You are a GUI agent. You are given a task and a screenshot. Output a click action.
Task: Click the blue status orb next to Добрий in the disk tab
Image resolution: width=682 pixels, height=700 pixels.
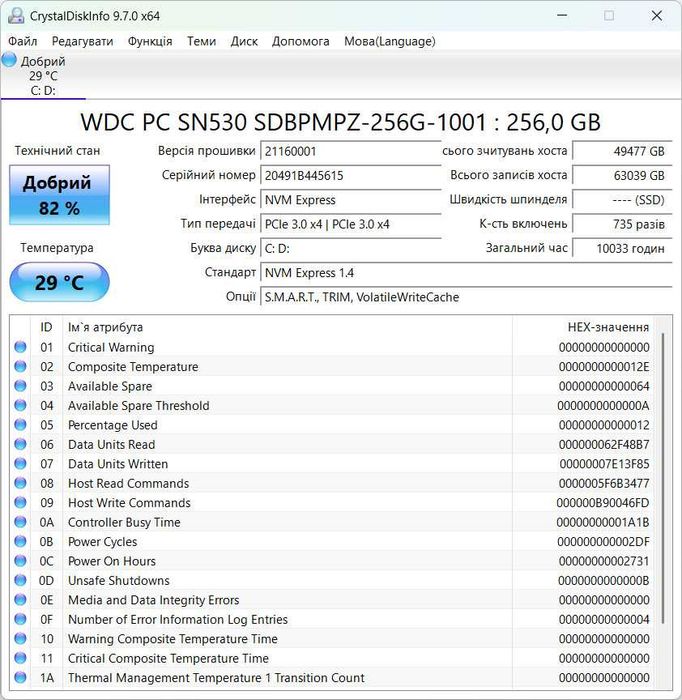[9, 59]
